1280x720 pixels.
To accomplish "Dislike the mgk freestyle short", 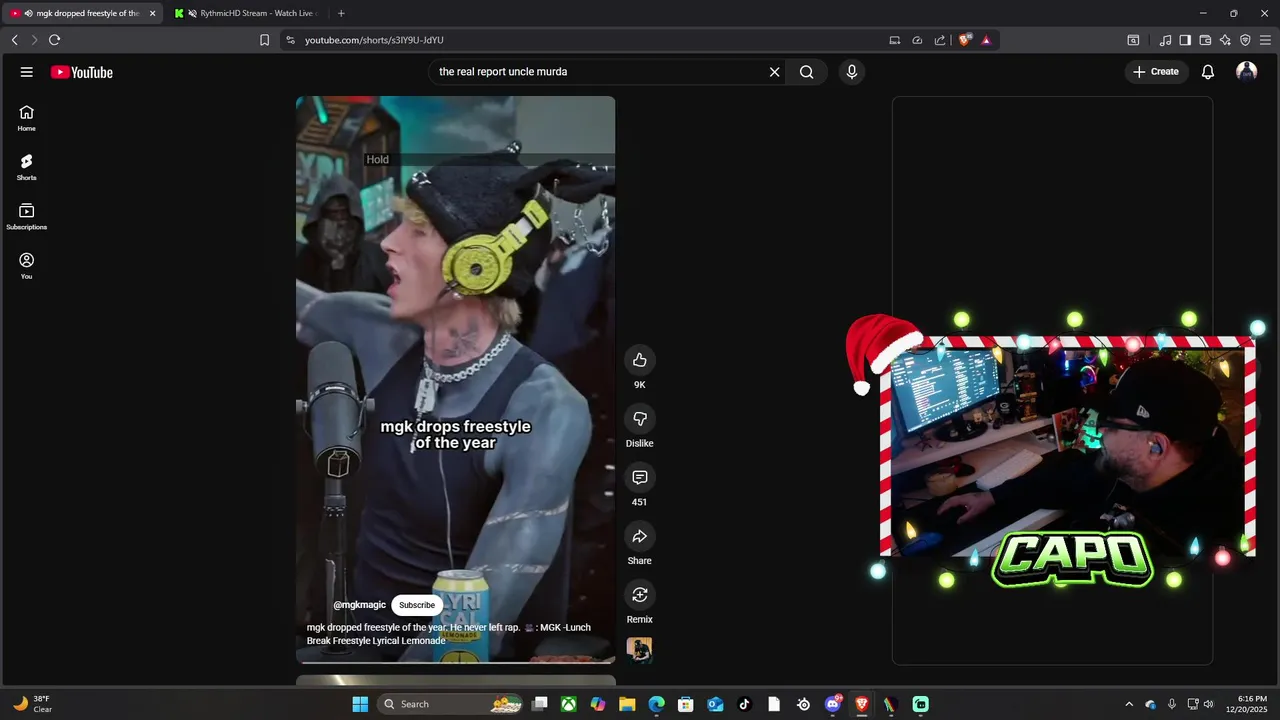I will (640, 419).
